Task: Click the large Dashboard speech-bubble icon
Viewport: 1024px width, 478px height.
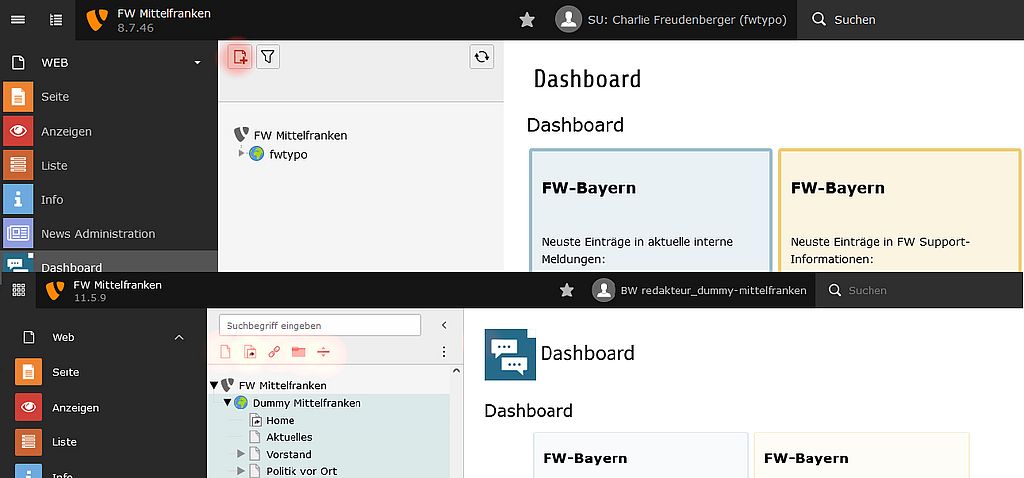Action: pos(510,355)
